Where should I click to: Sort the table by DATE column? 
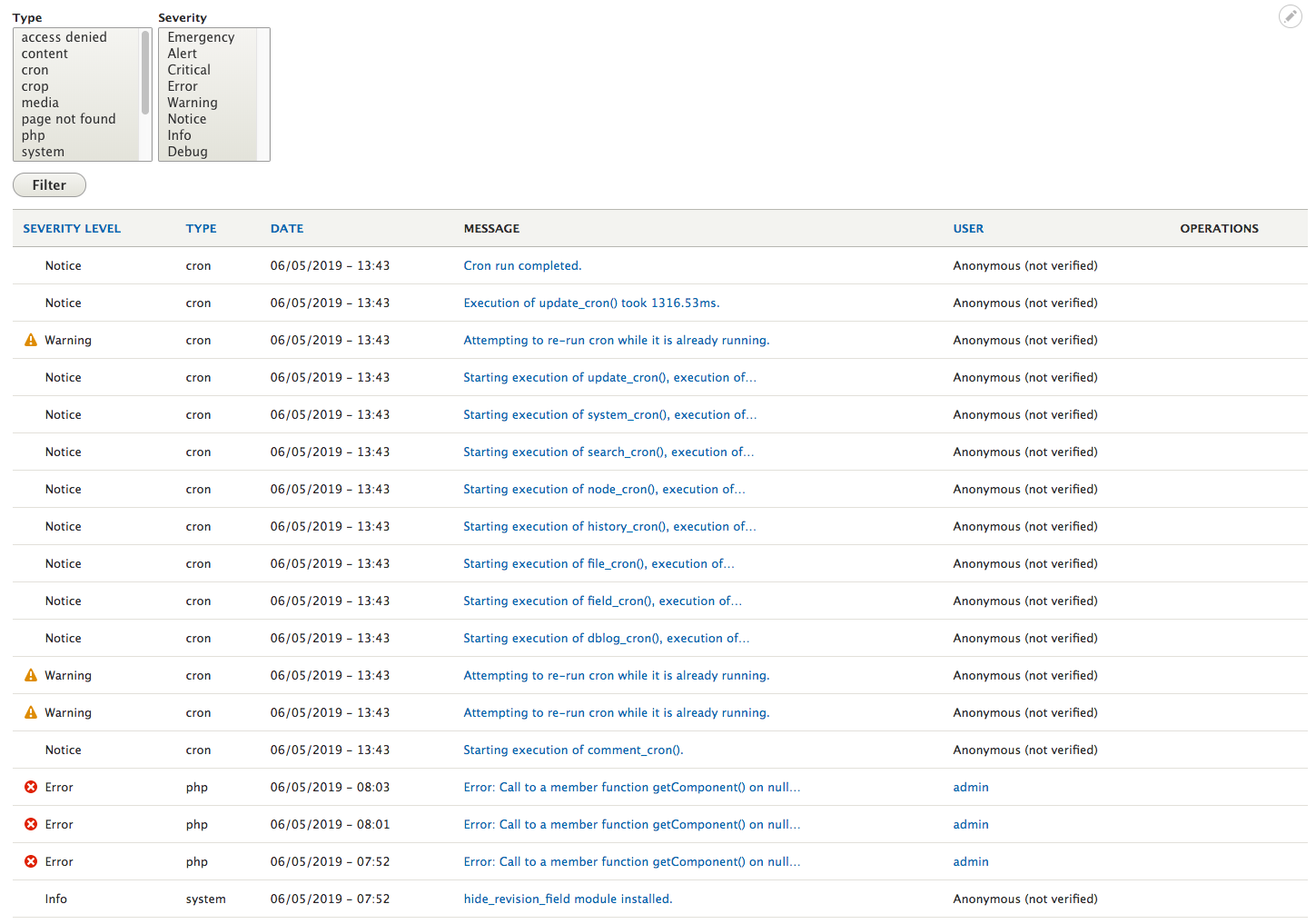coord(287,228)
